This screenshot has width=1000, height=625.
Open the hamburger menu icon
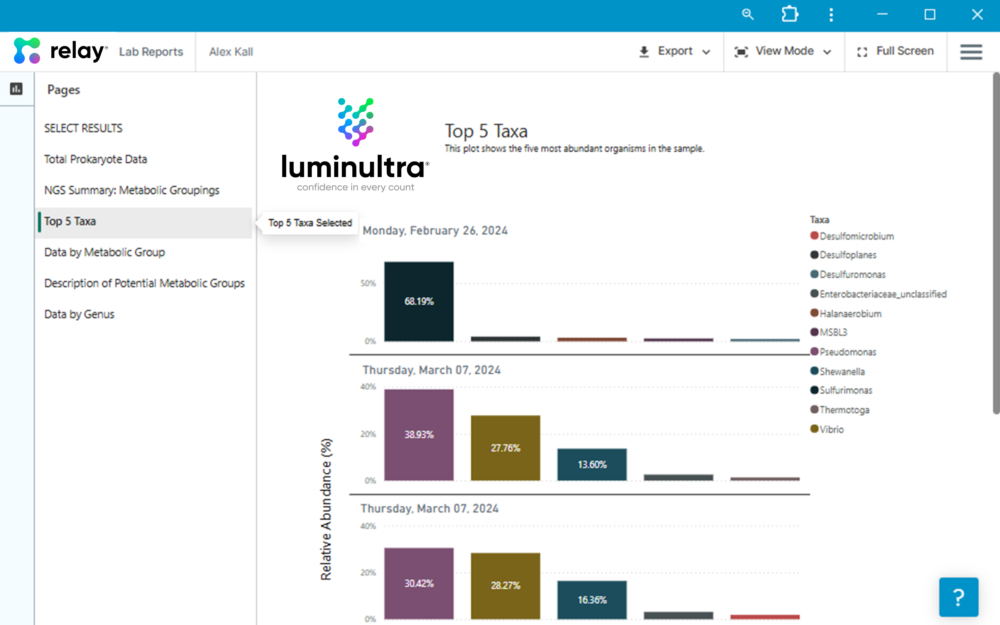tap(970, 52)
